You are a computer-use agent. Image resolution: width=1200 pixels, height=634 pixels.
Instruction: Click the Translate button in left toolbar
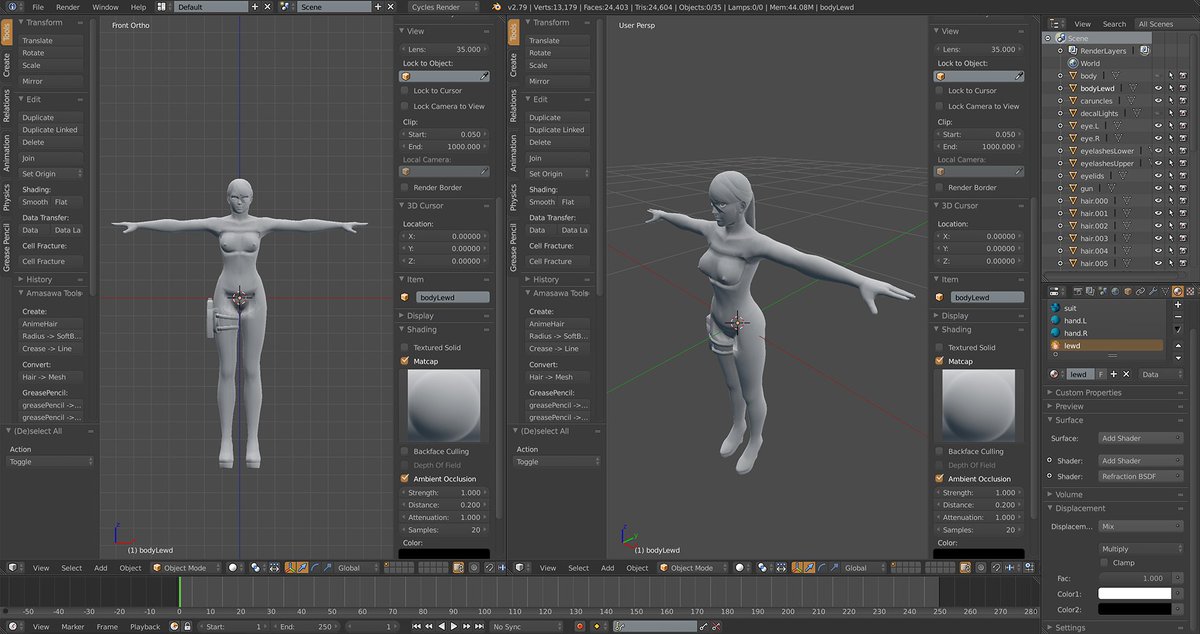(x=54, y=41)
